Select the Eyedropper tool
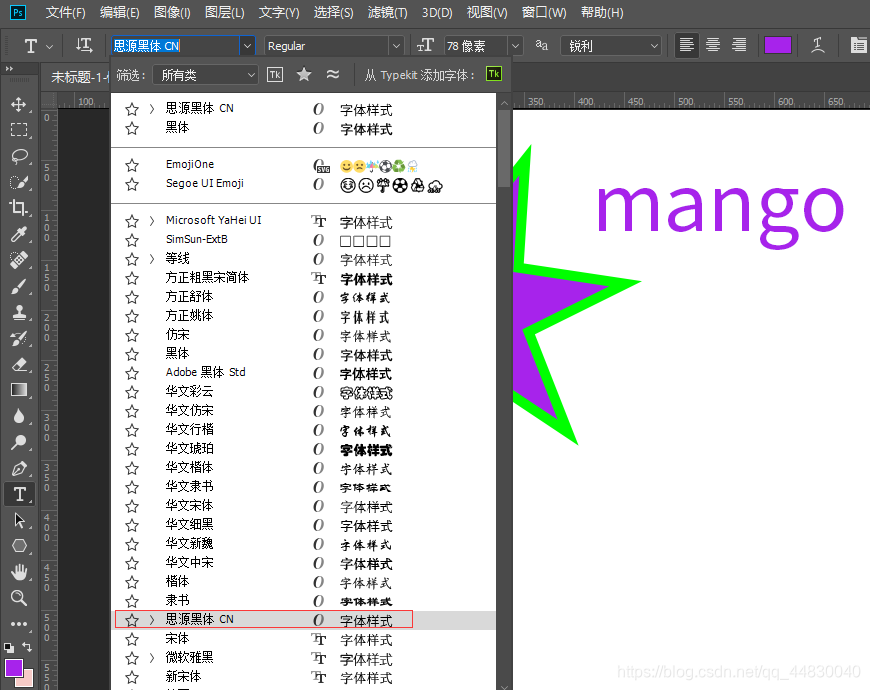Viewport: 870px width, 690px height. [x=19, y=234]
